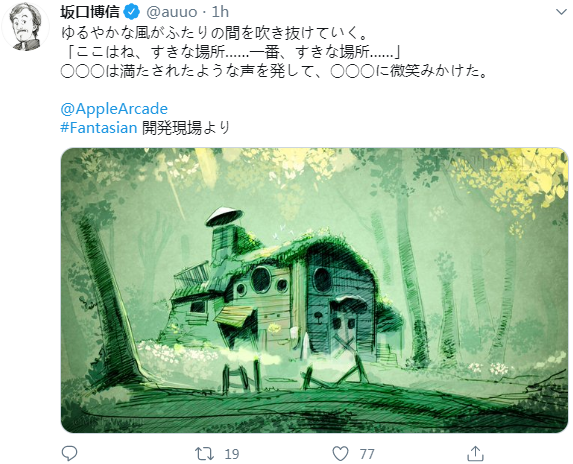This screenshot has width=573, height=464.
Task: Open the sketched portrait profile avatar
Action: (x=26, y=26)
